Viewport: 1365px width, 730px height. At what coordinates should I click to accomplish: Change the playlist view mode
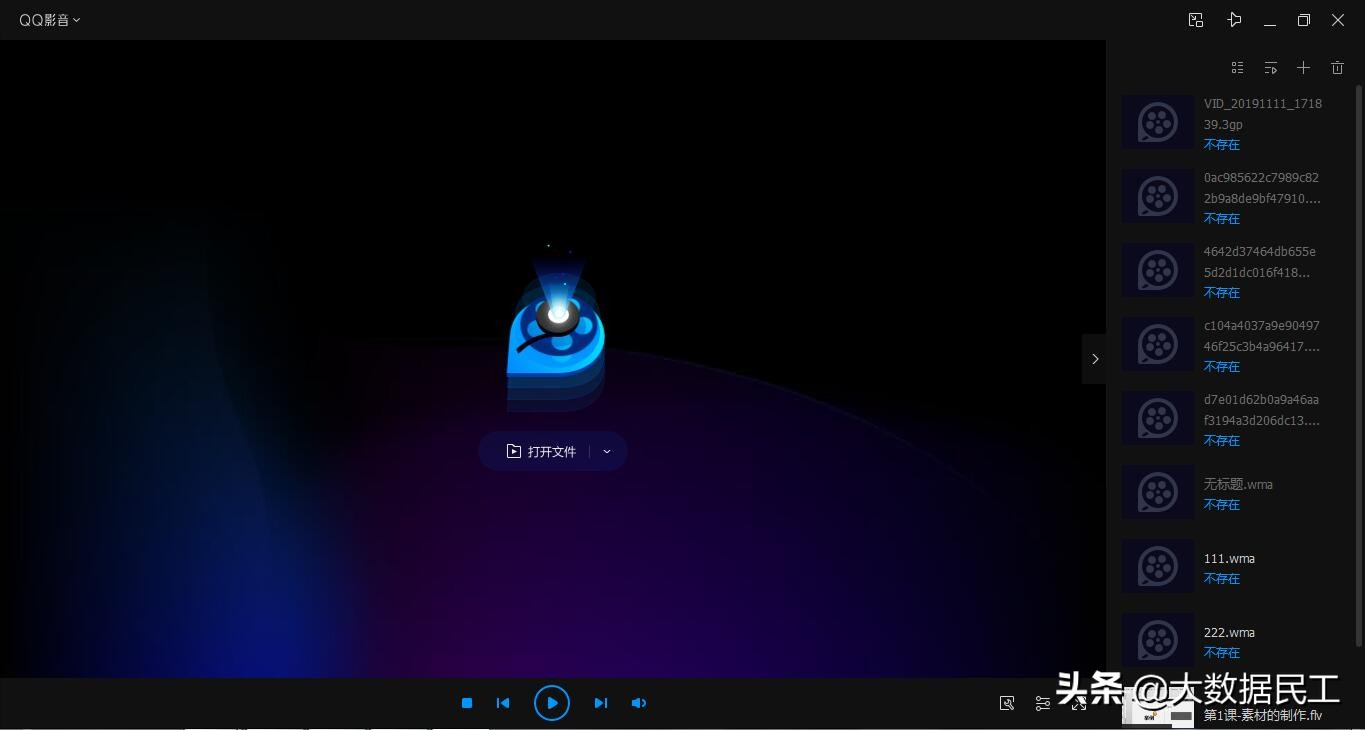pyautogui.click(x=1237, y=68)
